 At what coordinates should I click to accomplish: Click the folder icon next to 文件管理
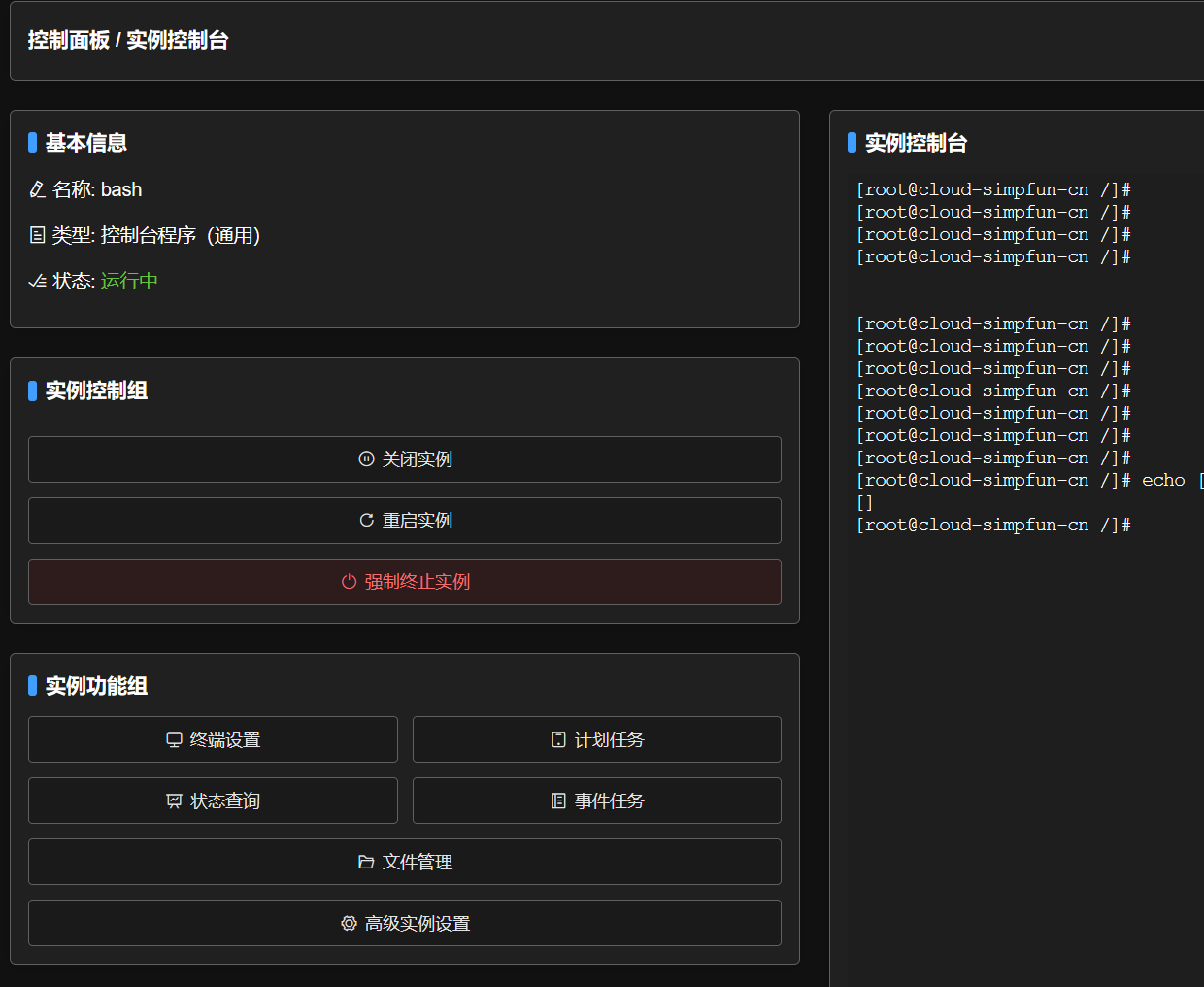pyautogui.click(x=365, y=862)
